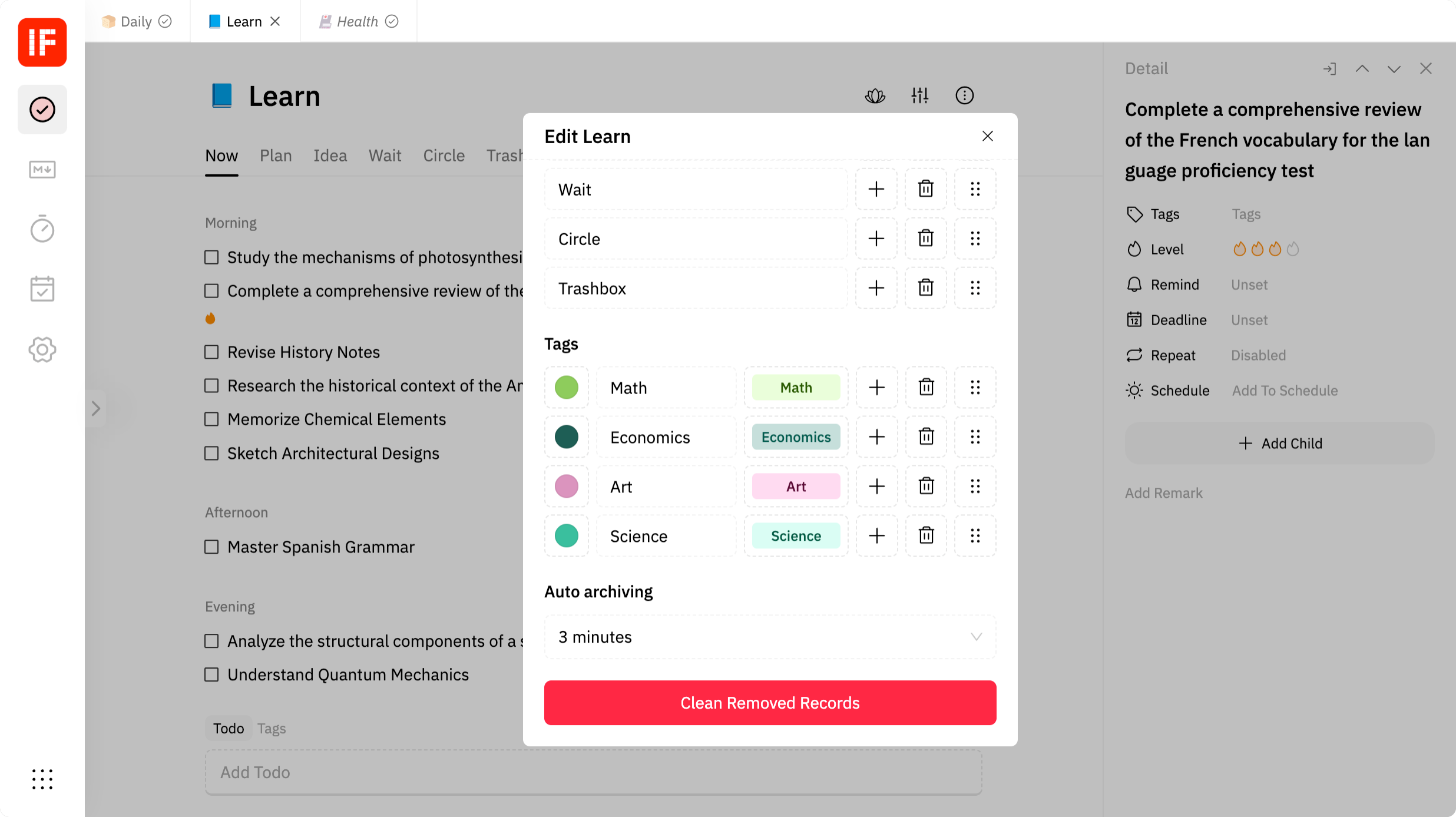The height and width of the screenshot is (817, 1456).
Task: Switch to the Idea tab
Action: point(331,156)
